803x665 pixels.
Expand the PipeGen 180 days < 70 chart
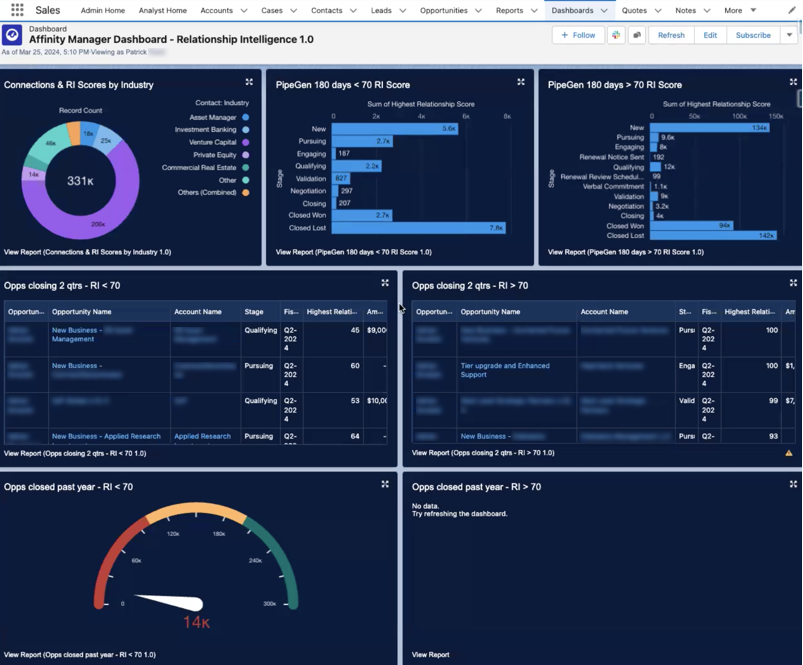click(x=521, y=83)
